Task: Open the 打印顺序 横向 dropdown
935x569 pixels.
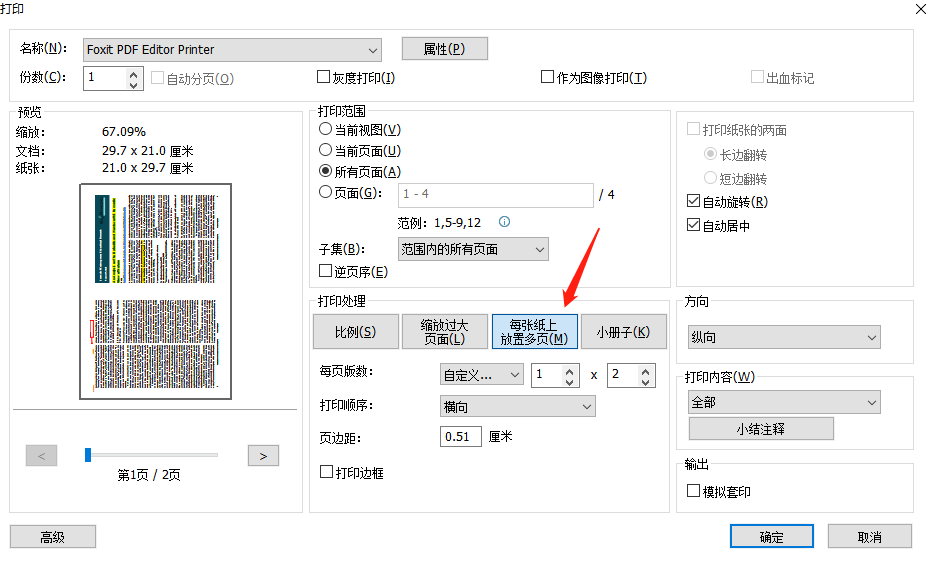Action: tap(518, 407)
